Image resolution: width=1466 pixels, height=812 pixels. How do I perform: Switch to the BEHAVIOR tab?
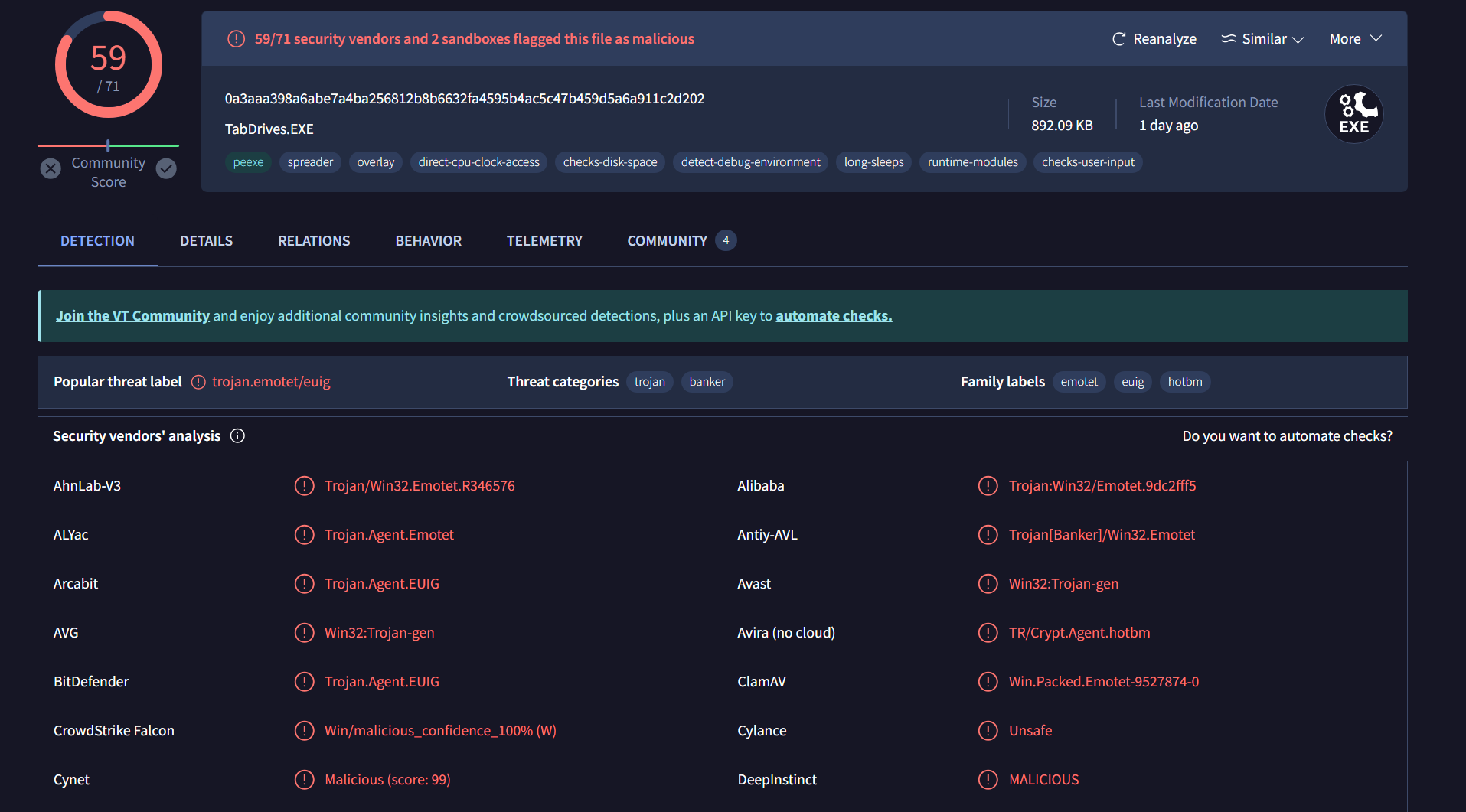(x=428, y=241)
